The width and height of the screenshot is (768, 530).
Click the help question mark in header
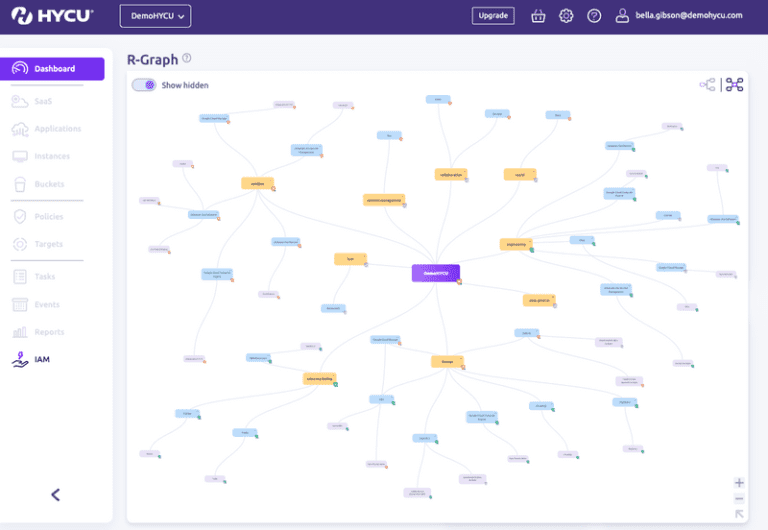[x=594, y=16]
